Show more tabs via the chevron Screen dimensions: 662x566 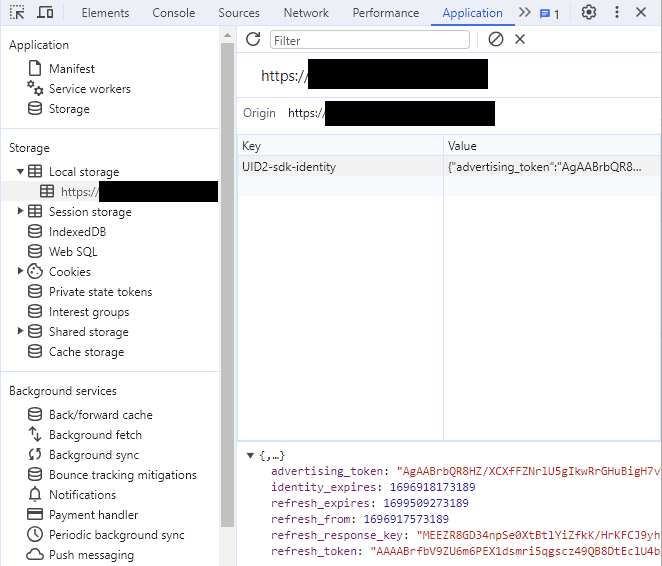coord(524,13)
